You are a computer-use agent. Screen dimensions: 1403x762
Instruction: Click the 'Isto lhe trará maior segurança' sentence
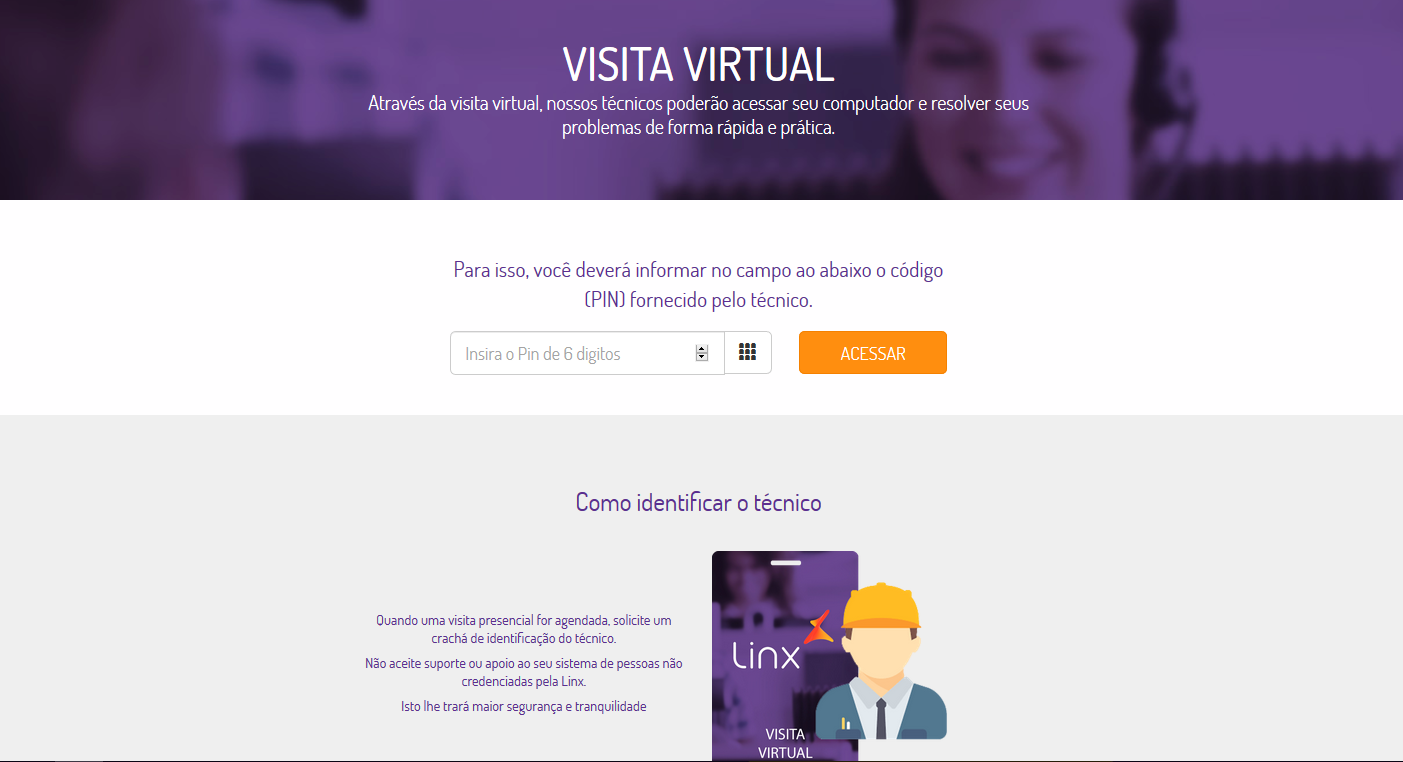click(524, 706)
